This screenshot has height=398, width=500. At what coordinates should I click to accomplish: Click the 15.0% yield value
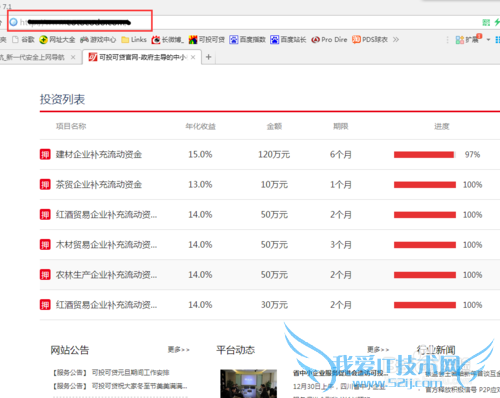200,154
